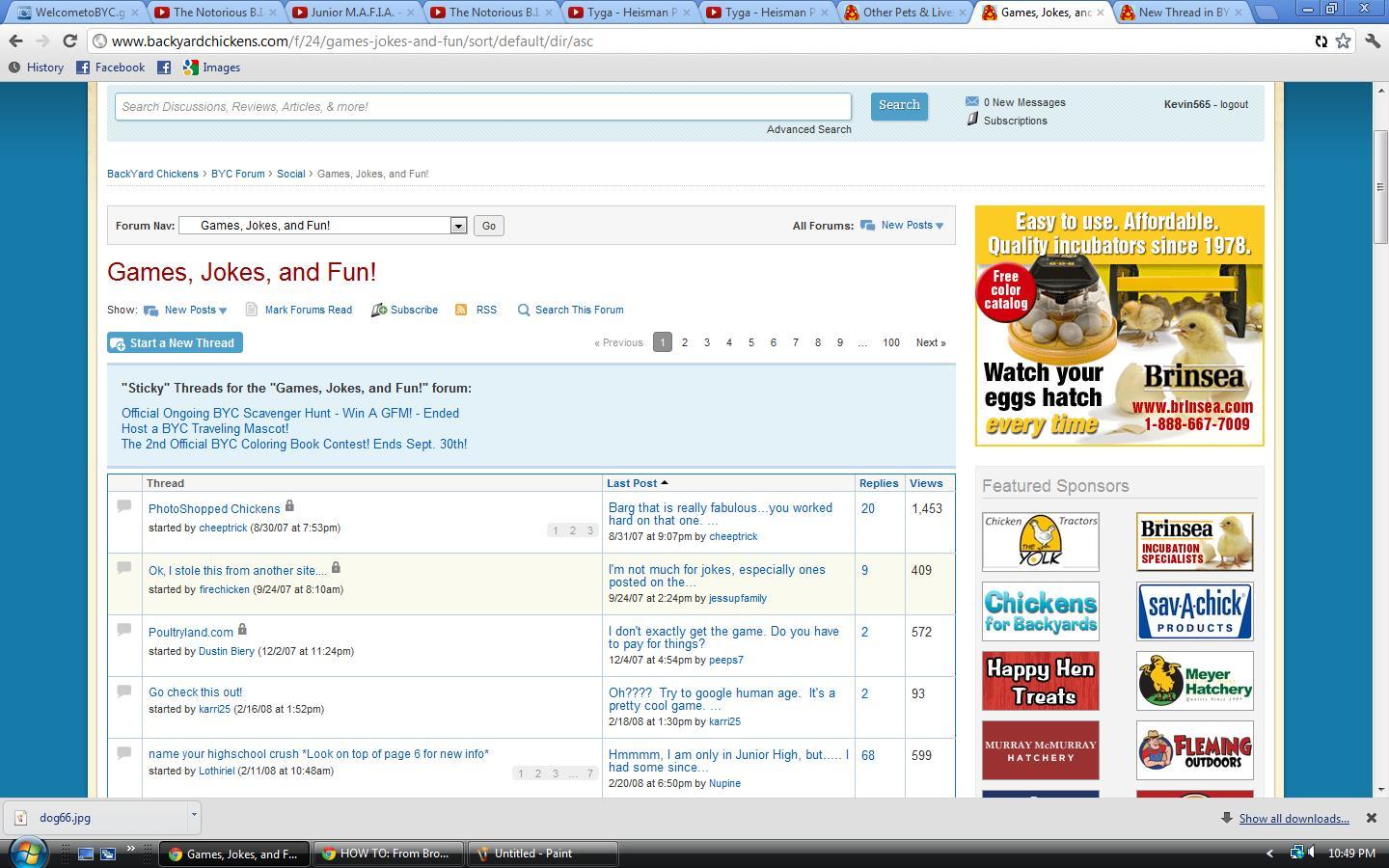
Task: Expand the dog66.jpg download options arrow
Action: (x=193, y=816)
